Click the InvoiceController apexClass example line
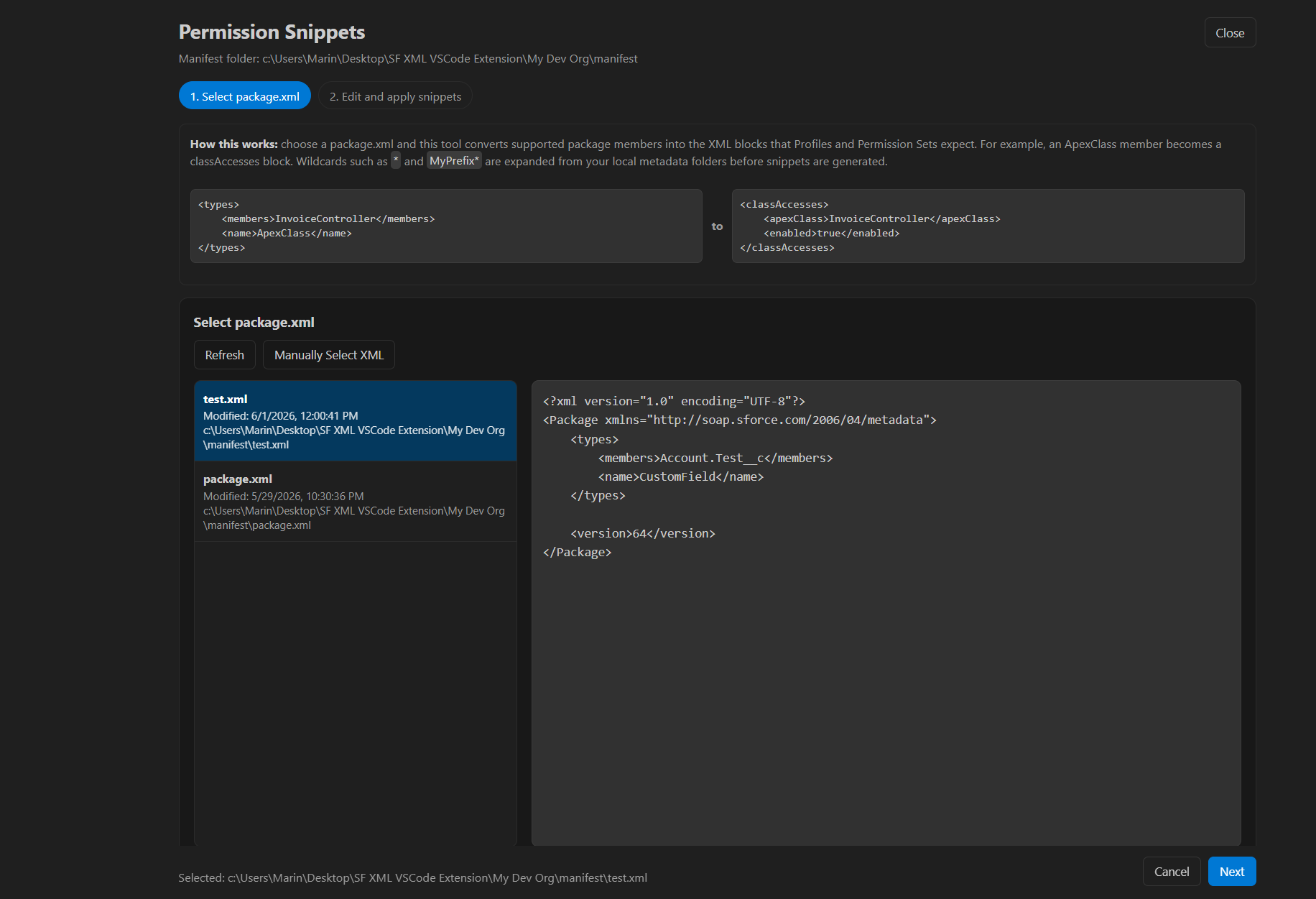This screenshot has width=1316, height=899. pyautogui.click(x=882, y=219)
